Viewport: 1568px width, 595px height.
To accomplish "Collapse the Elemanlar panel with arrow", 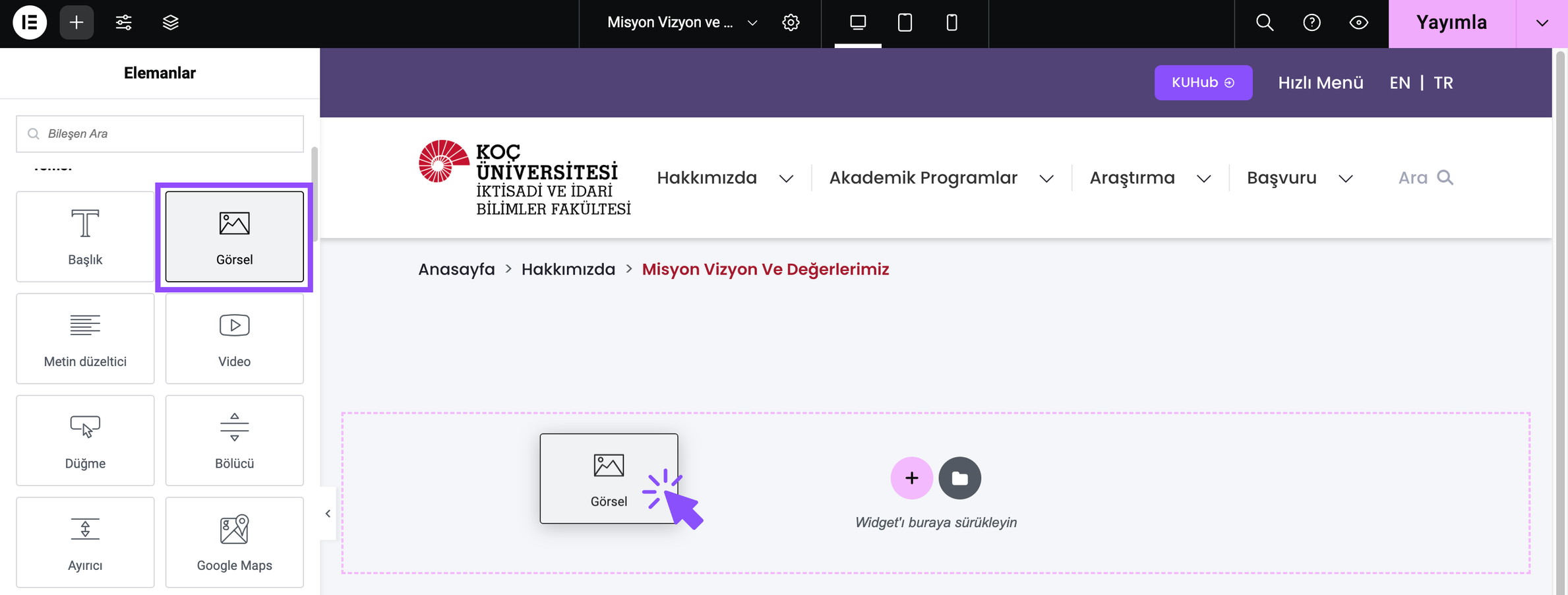I will [328, 513].
